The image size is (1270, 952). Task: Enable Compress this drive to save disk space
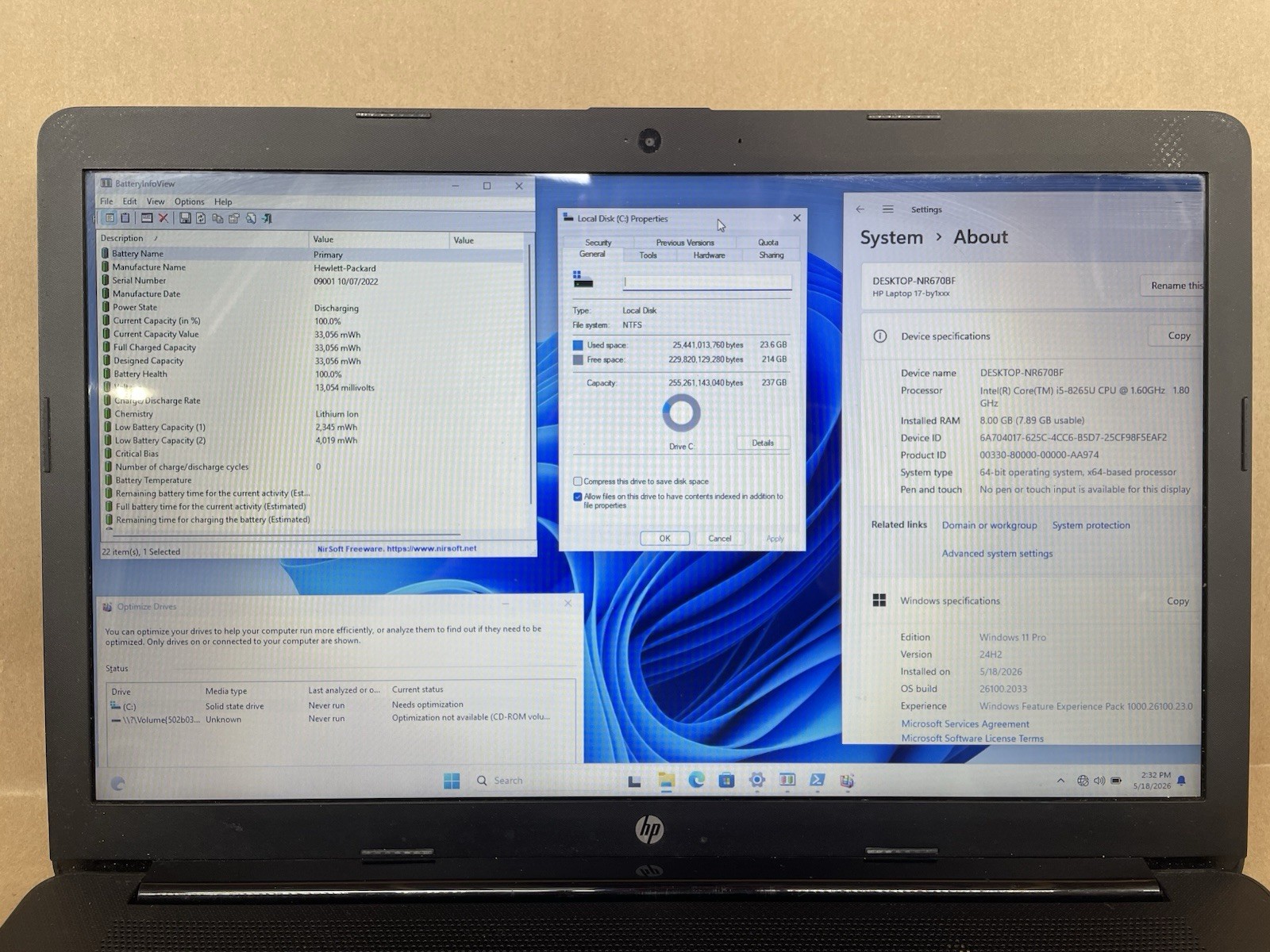578,482
